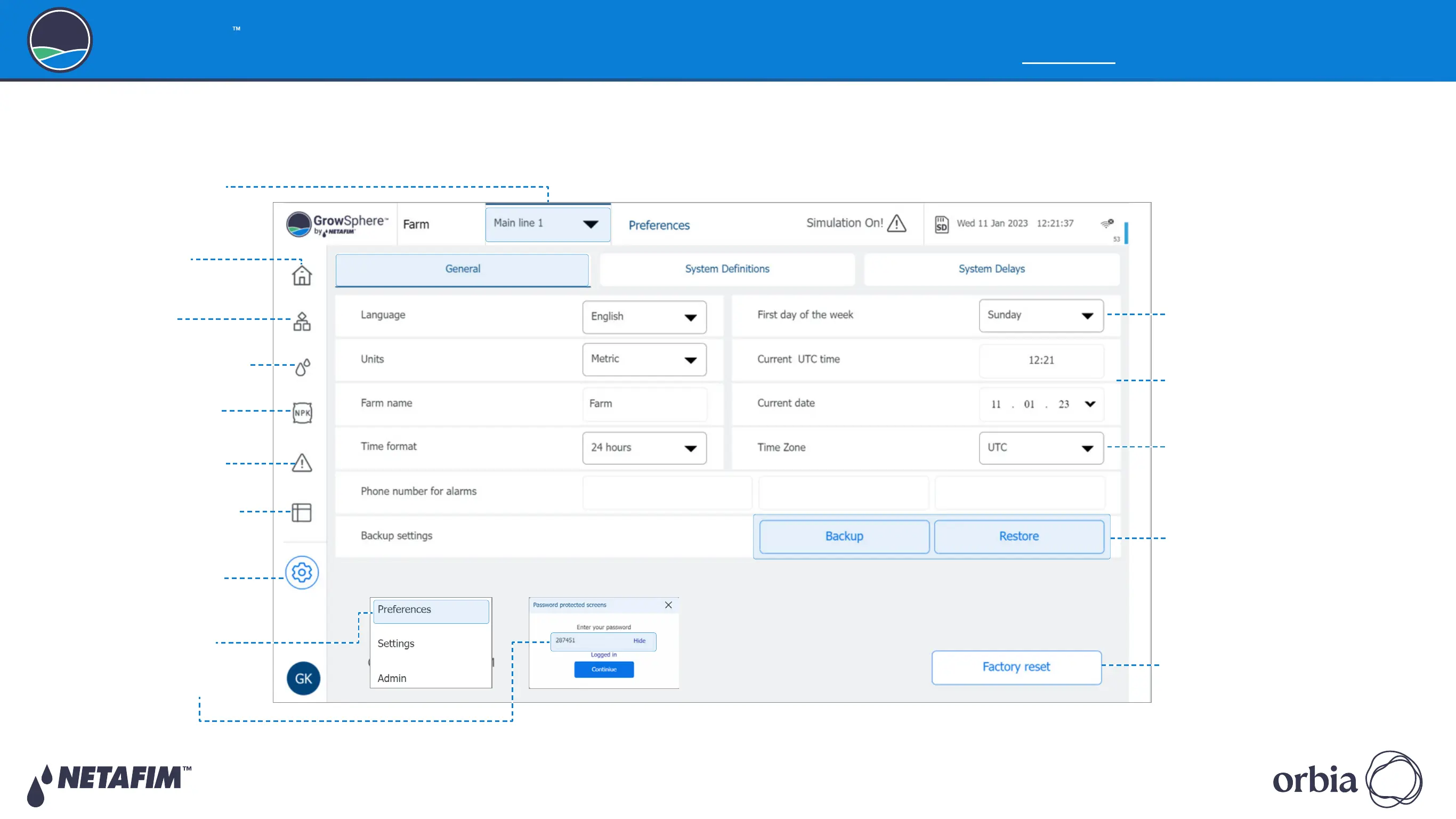The width and height of the screenshot is (1456, 819).
Task: Switch to the System Delays tab
Action: click(x=991, y=269)
